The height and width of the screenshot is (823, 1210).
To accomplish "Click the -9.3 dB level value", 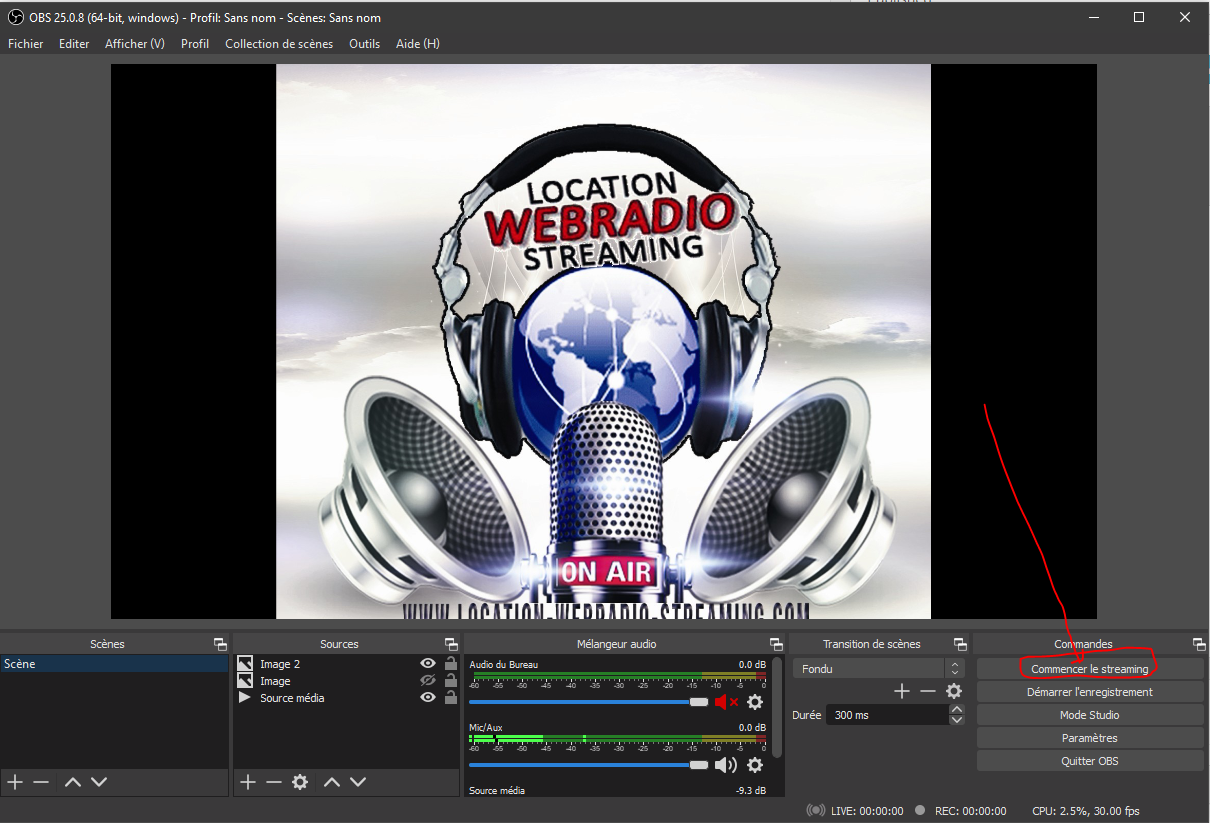I will (750, 791).
